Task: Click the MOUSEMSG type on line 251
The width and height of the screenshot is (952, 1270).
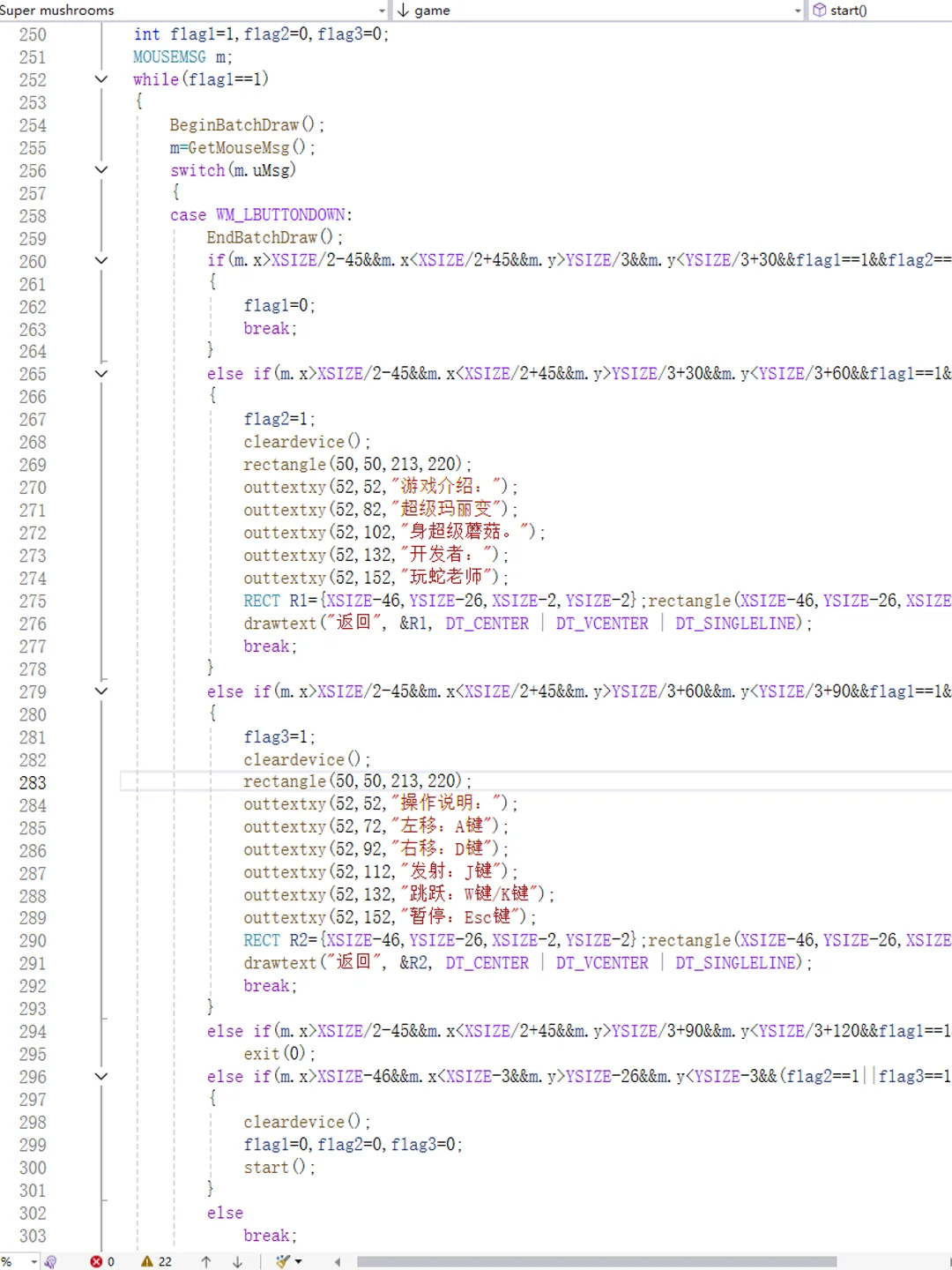Action: [169, 57]
